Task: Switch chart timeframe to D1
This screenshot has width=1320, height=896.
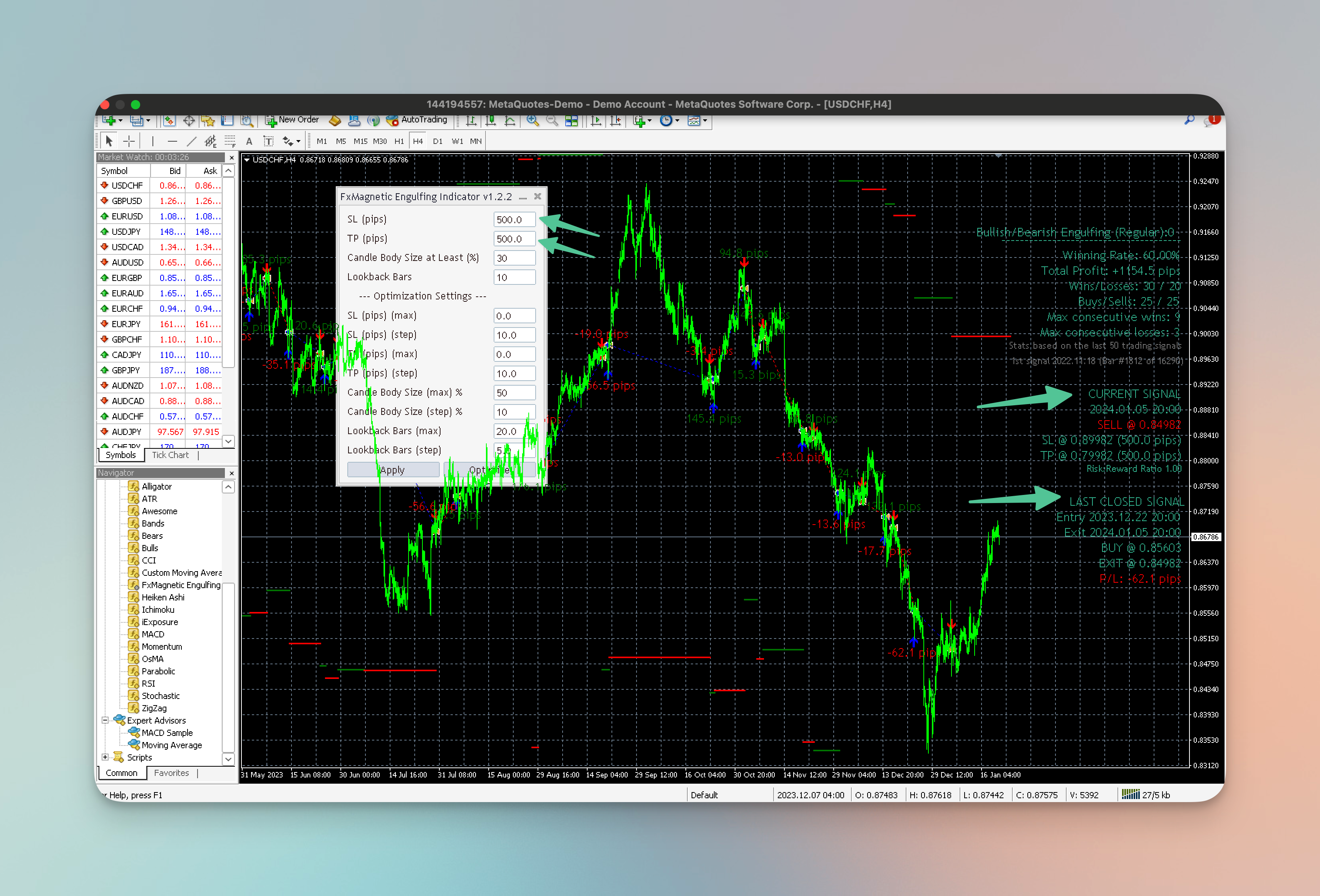Action: coord(437,141)
